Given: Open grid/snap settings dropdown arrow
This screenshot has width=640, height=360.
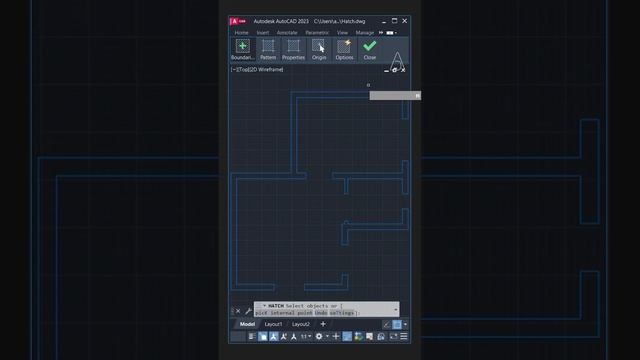Looking at the screenshot, I should point(405,324).
